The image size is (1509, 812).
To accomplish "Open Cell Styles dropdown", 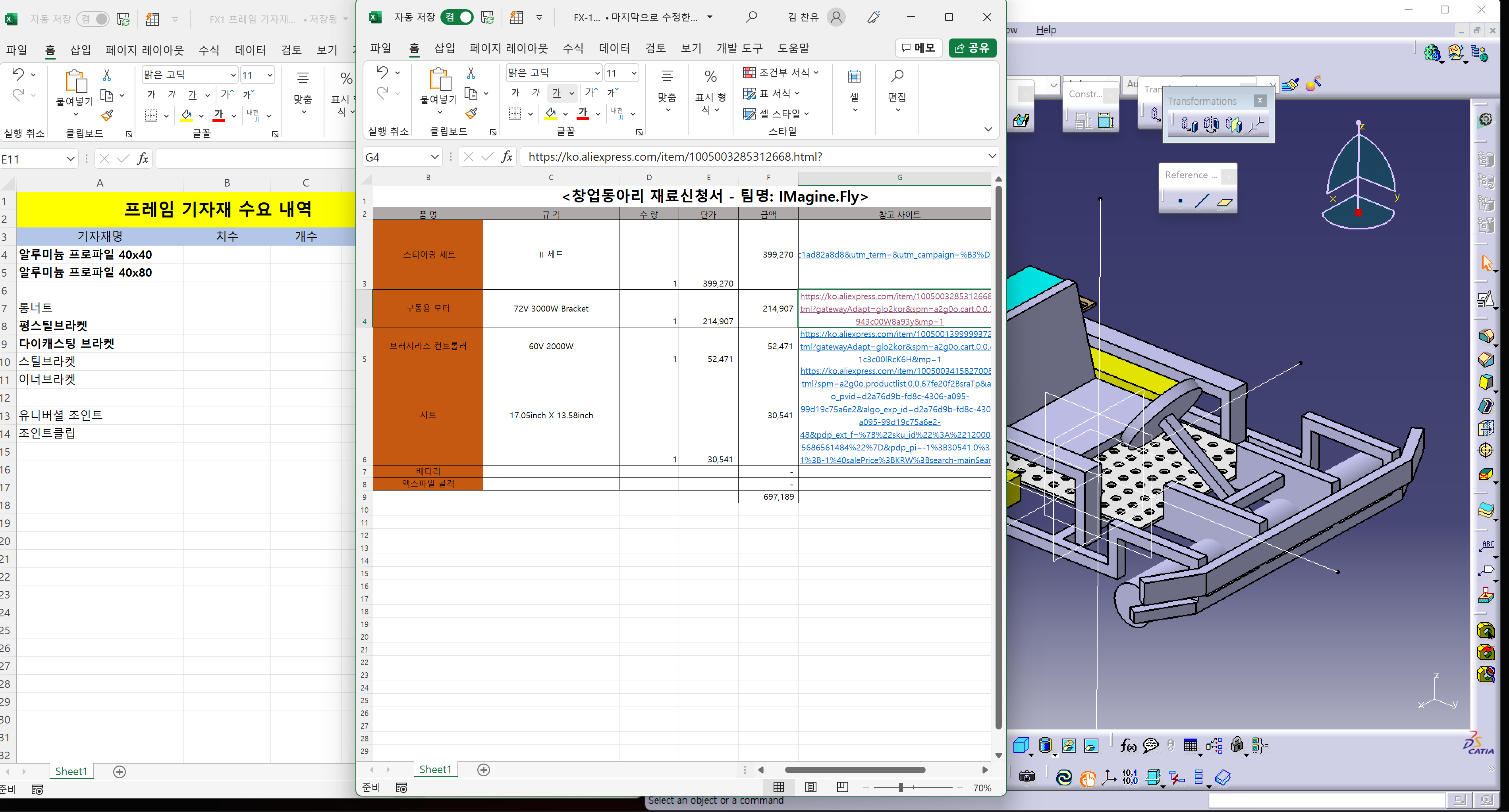I will pyautogui.click(x=776, y=114).
